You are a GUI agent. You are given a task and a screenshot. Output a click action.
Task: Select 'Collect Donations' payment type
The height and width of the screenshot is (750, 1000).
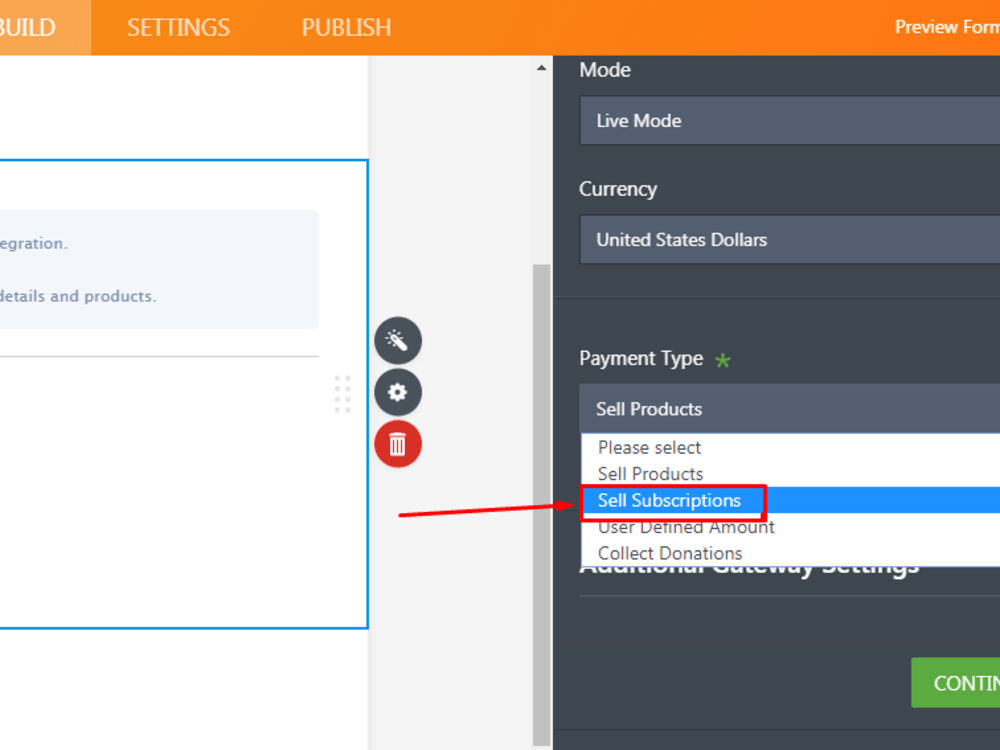791,553
